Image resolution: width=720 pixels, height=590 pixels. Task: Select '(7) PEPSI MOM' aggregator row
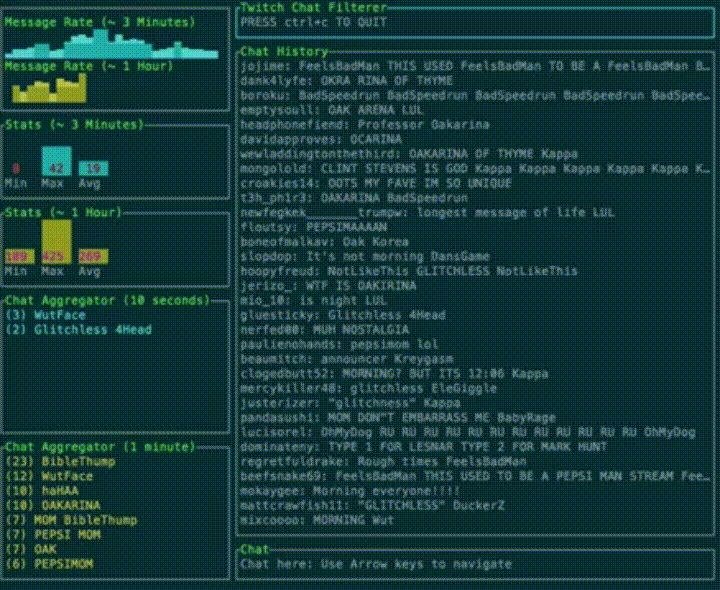[x=53, y=535]
